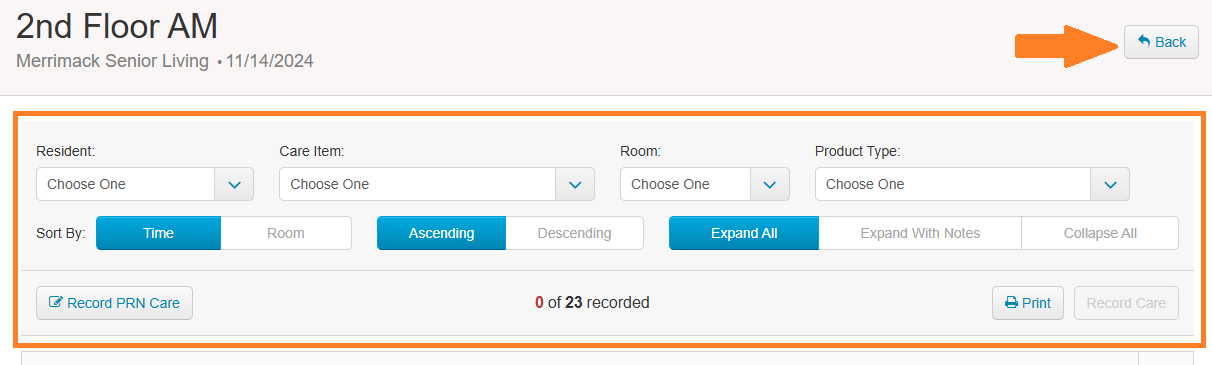1212x365 pixels.
Task: Open the Resident dropdown arrow
Action: pos(234,184)
